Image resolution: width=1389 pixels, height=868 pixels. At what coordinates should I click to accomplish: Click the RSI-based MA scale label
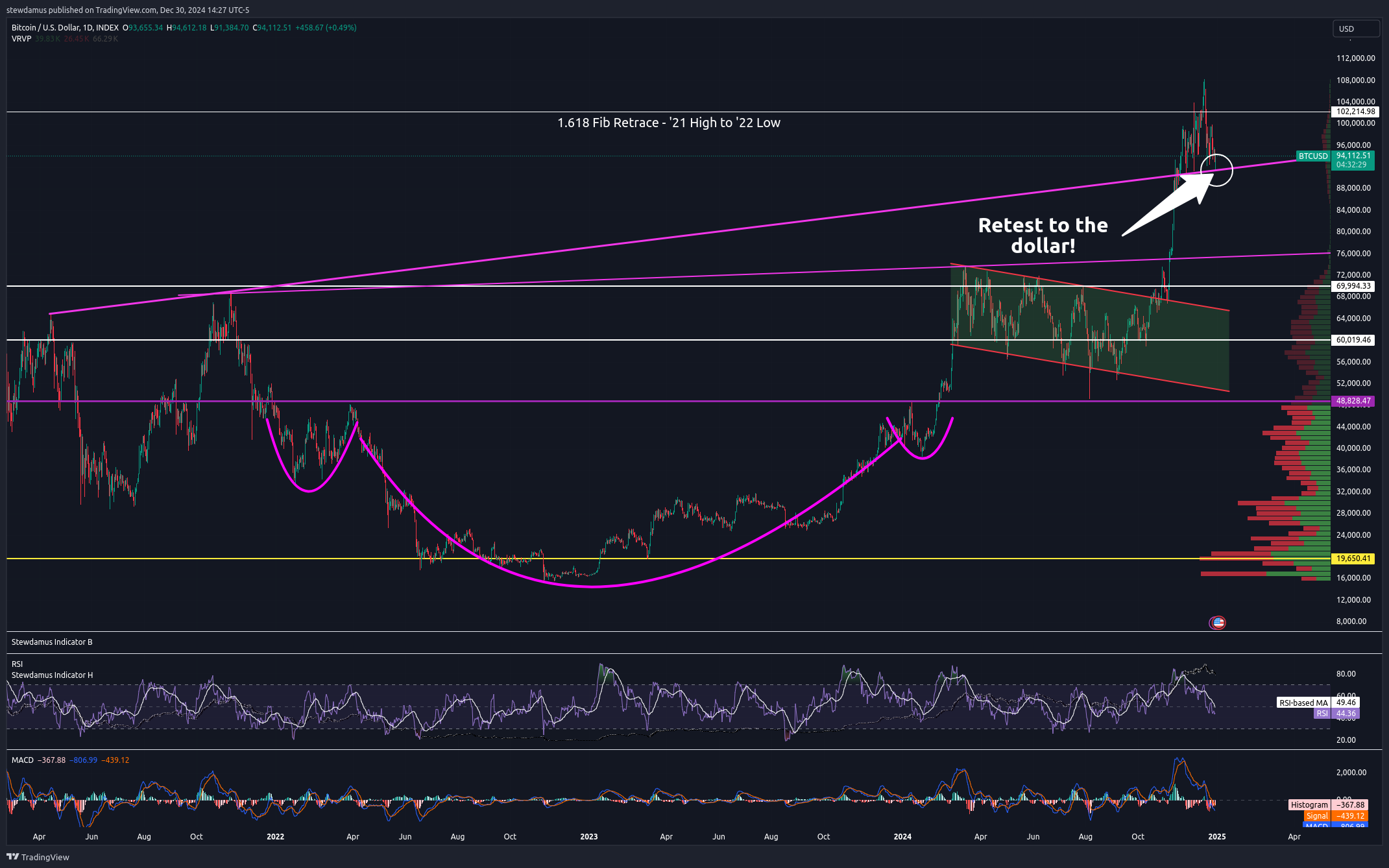point(1303,703)
